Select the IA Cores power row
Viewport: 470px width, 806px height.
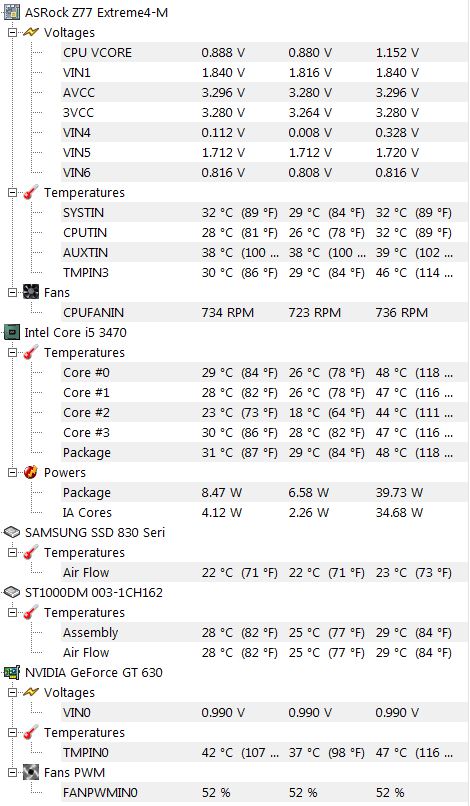pos(264,512)
